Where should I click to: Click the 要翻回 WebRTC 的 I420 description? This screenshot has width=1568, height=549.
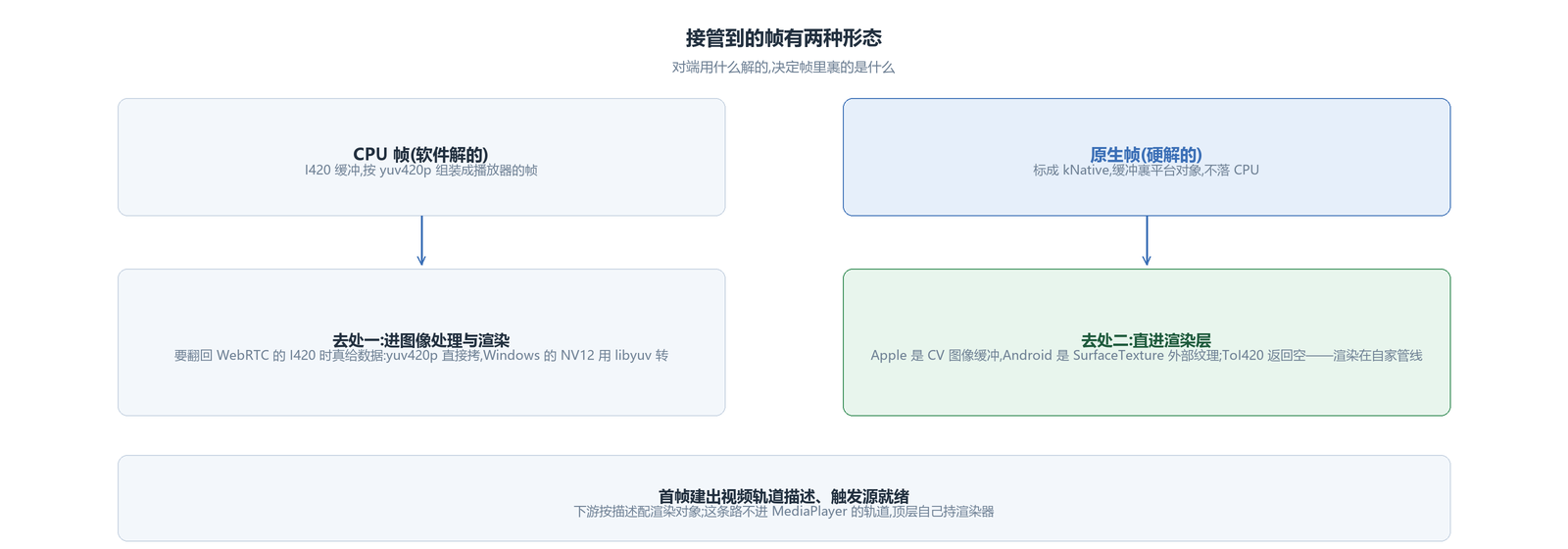(420, 355)
